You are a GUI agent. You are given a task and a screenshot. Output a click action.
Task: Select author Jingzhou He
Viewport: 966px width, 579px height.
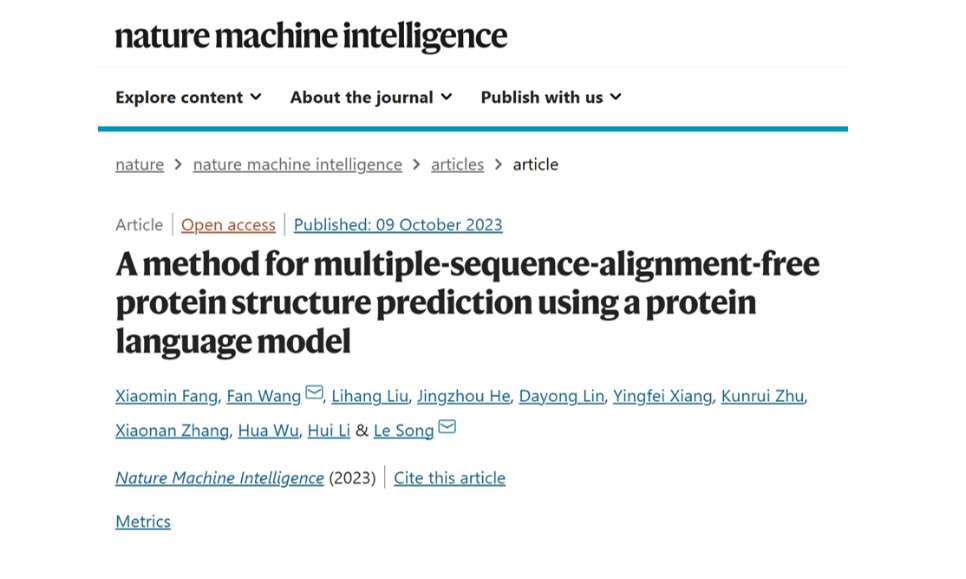pos(463,396)
